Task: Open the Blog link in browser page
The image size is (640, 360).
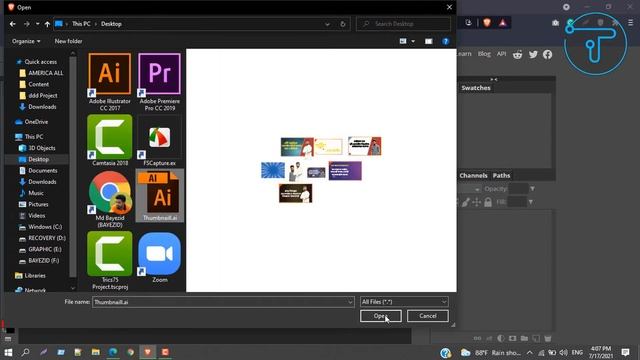Action: 484,54
